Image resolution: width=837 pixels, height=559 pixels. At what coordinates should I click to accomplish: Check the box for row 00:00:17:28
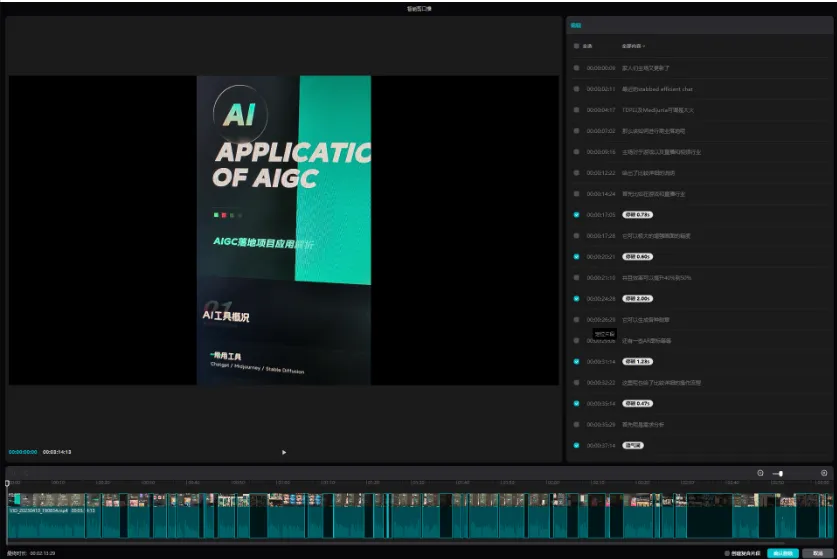[x=576, y=235]
